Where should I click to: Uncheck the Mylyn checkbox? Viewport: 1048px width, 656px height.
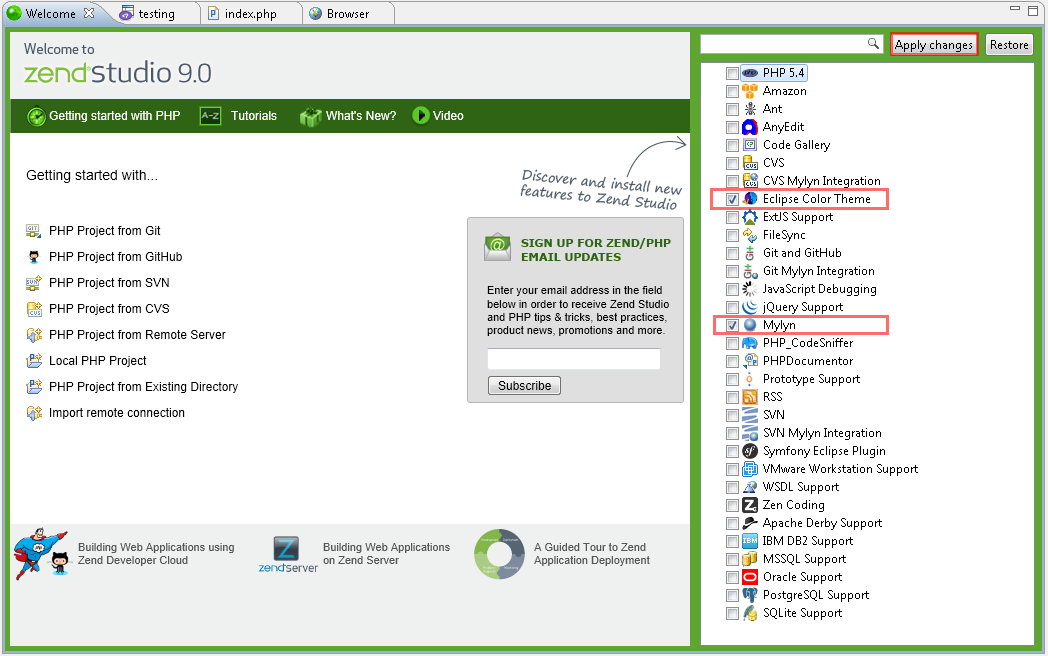pos(733,325)
